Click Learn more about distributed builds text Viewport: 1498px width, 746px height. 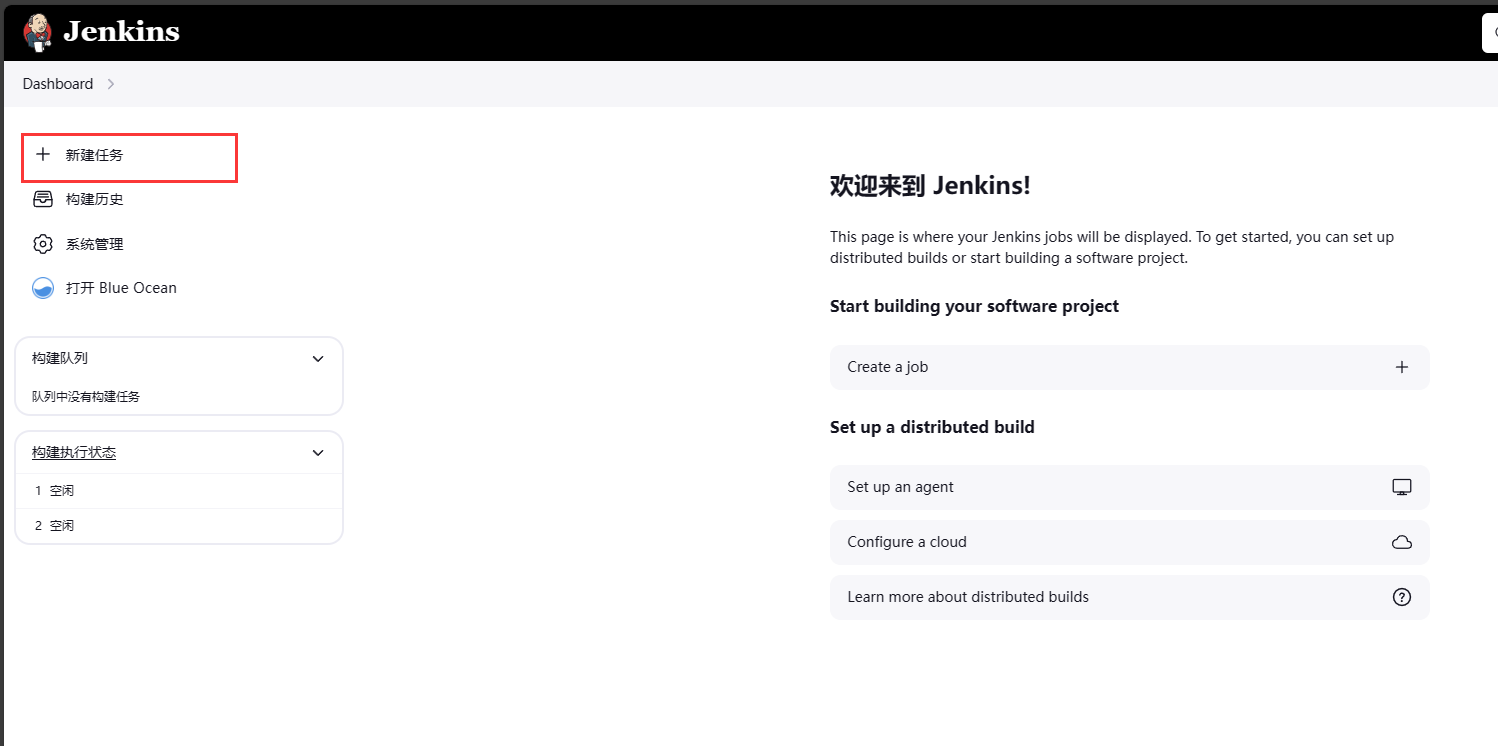[x=967, y=597]
